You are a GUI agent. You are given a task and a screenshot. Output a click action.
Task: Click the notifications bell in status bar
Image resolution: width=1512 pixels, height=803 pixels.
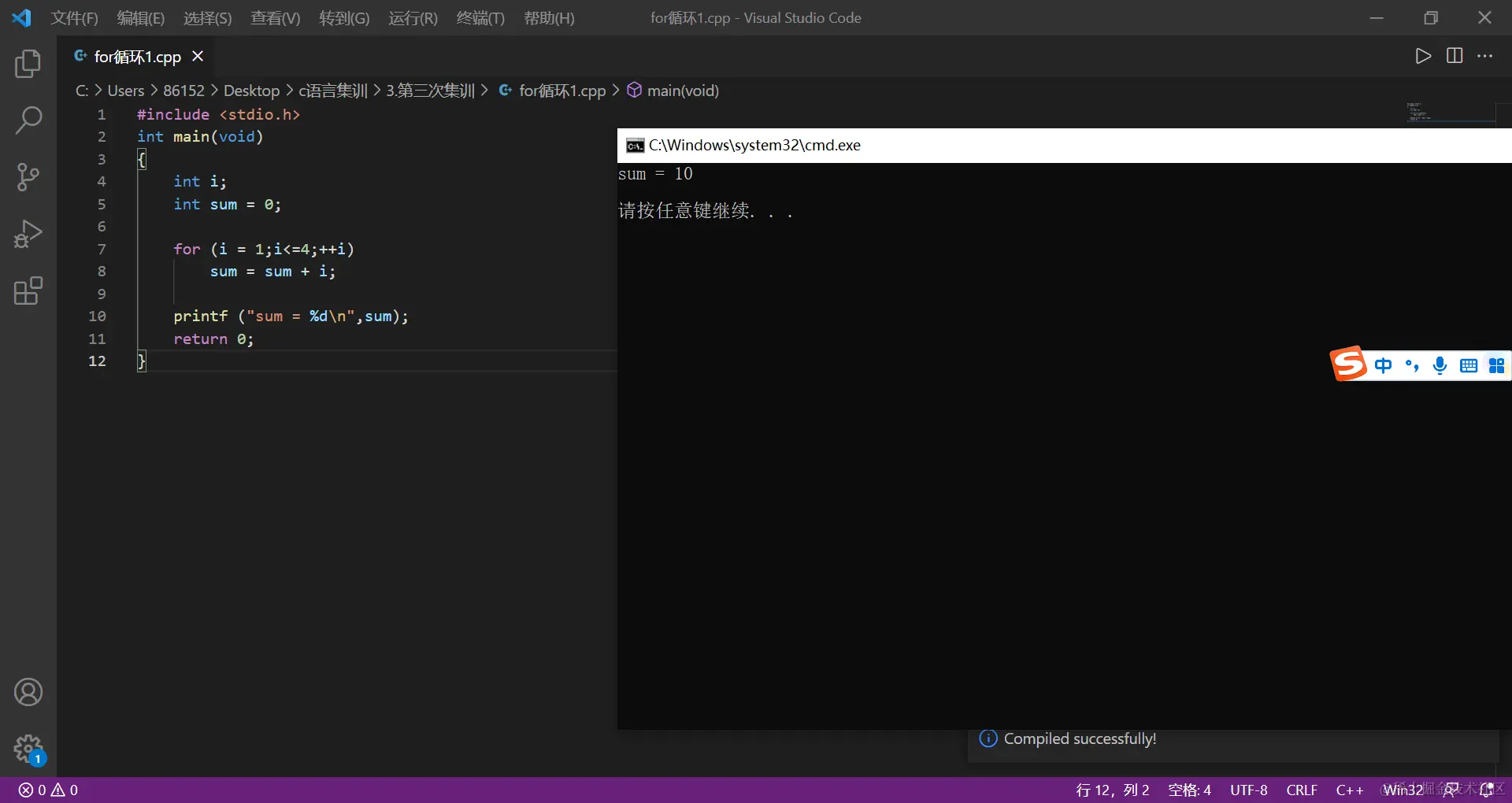(1486, 790)
